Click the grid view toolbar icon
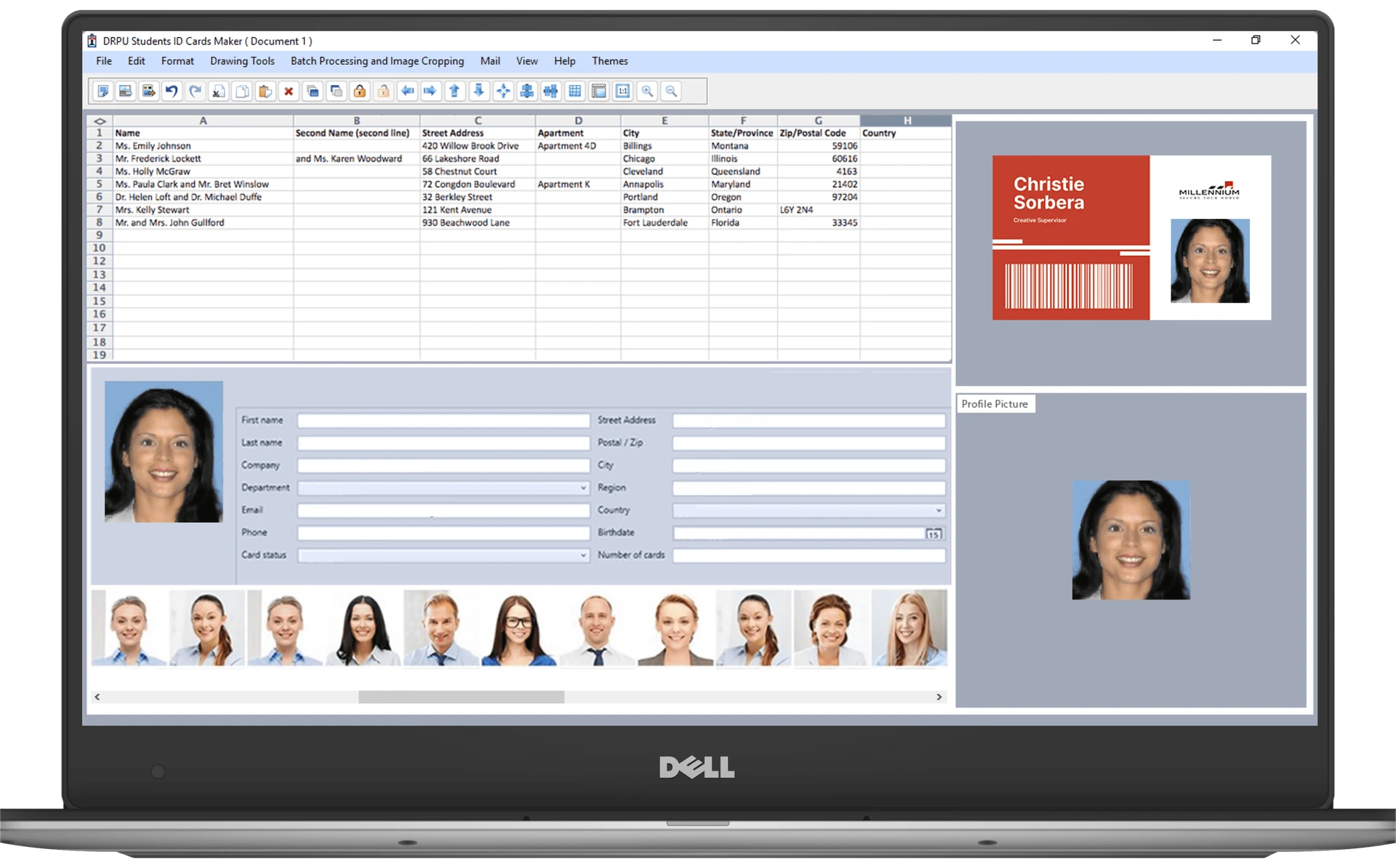Viewport: 1396px width, 868px height. click(x=575, y=91)
